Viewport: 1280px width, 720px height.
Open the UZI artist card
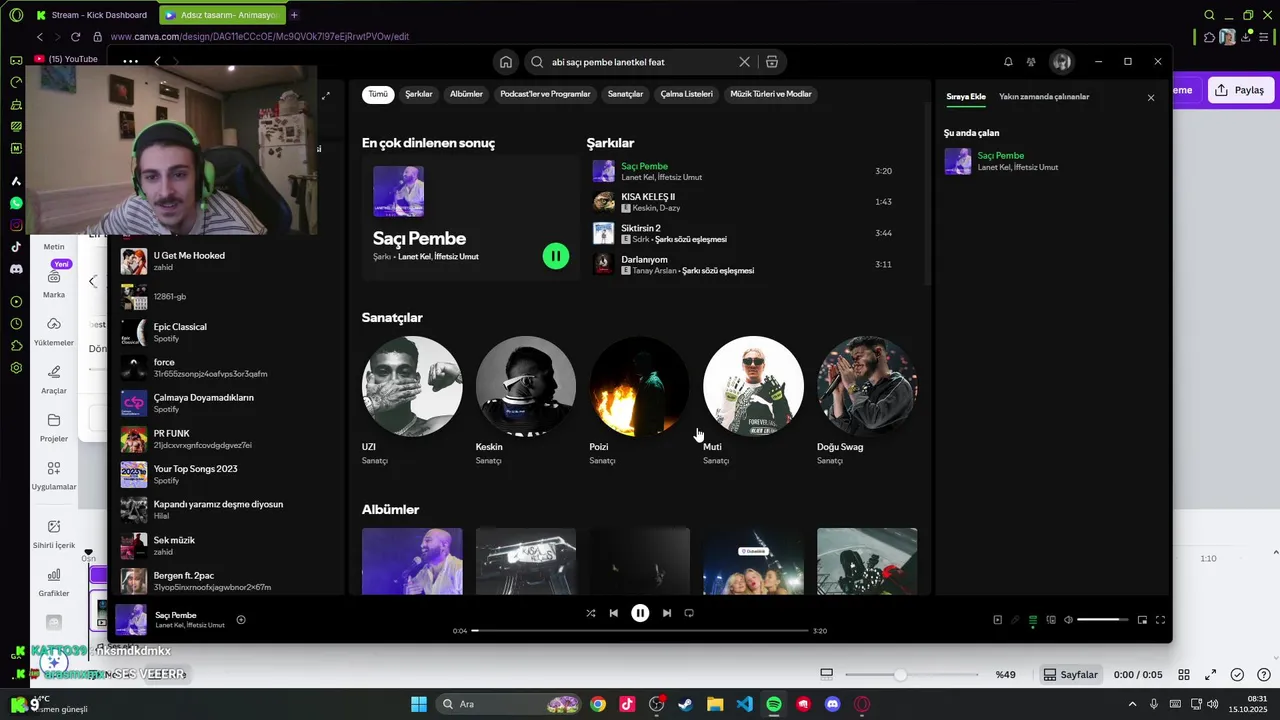coord(412,400)
